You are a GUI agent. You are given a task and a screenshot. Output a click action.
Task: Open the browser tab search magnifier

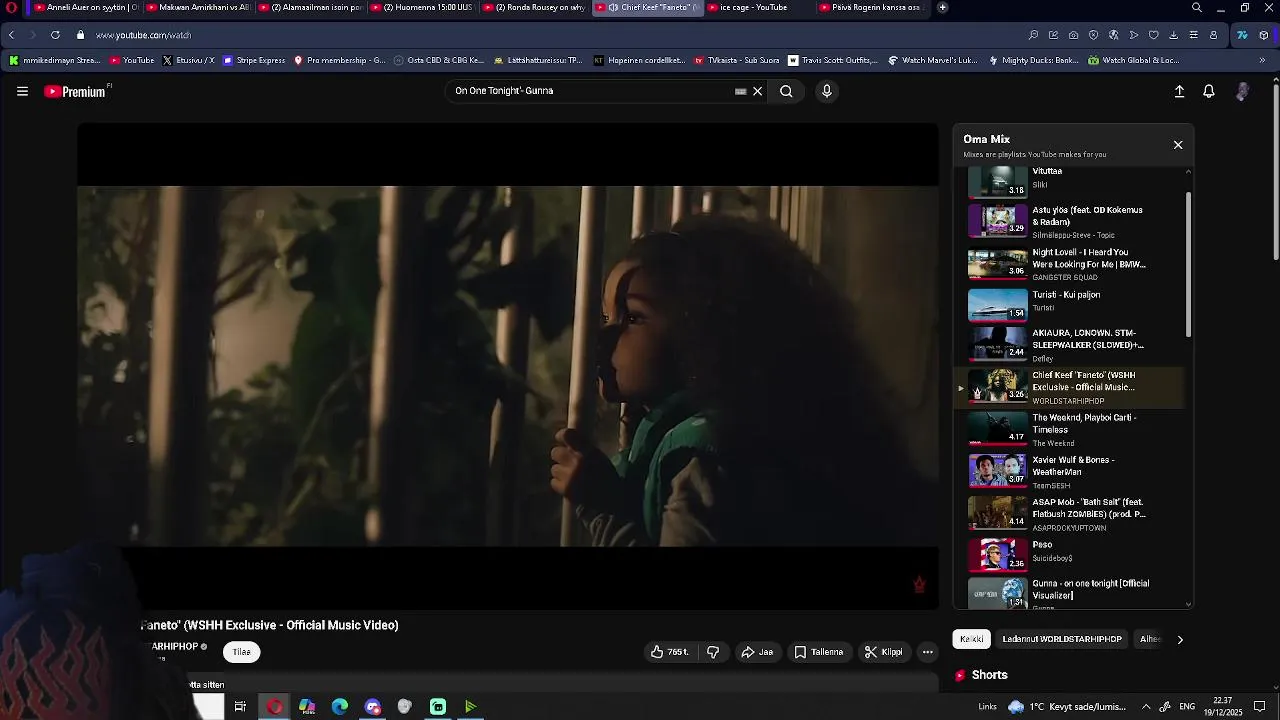pos(1197,8)
